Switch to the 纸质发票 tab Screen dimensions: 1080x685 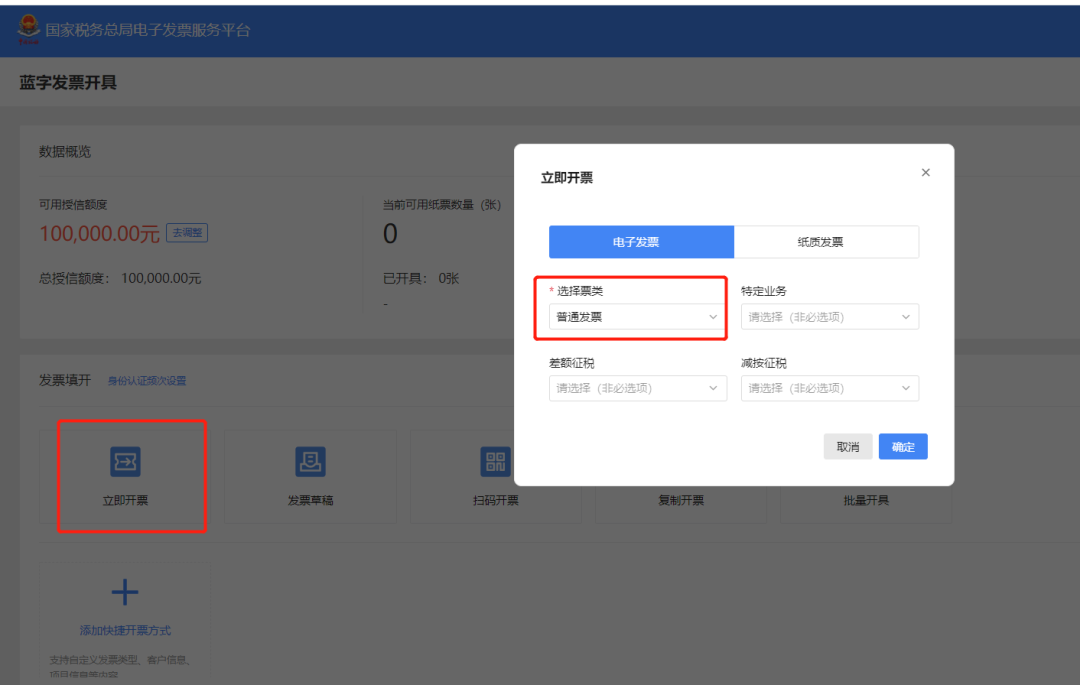coord(827,242)
